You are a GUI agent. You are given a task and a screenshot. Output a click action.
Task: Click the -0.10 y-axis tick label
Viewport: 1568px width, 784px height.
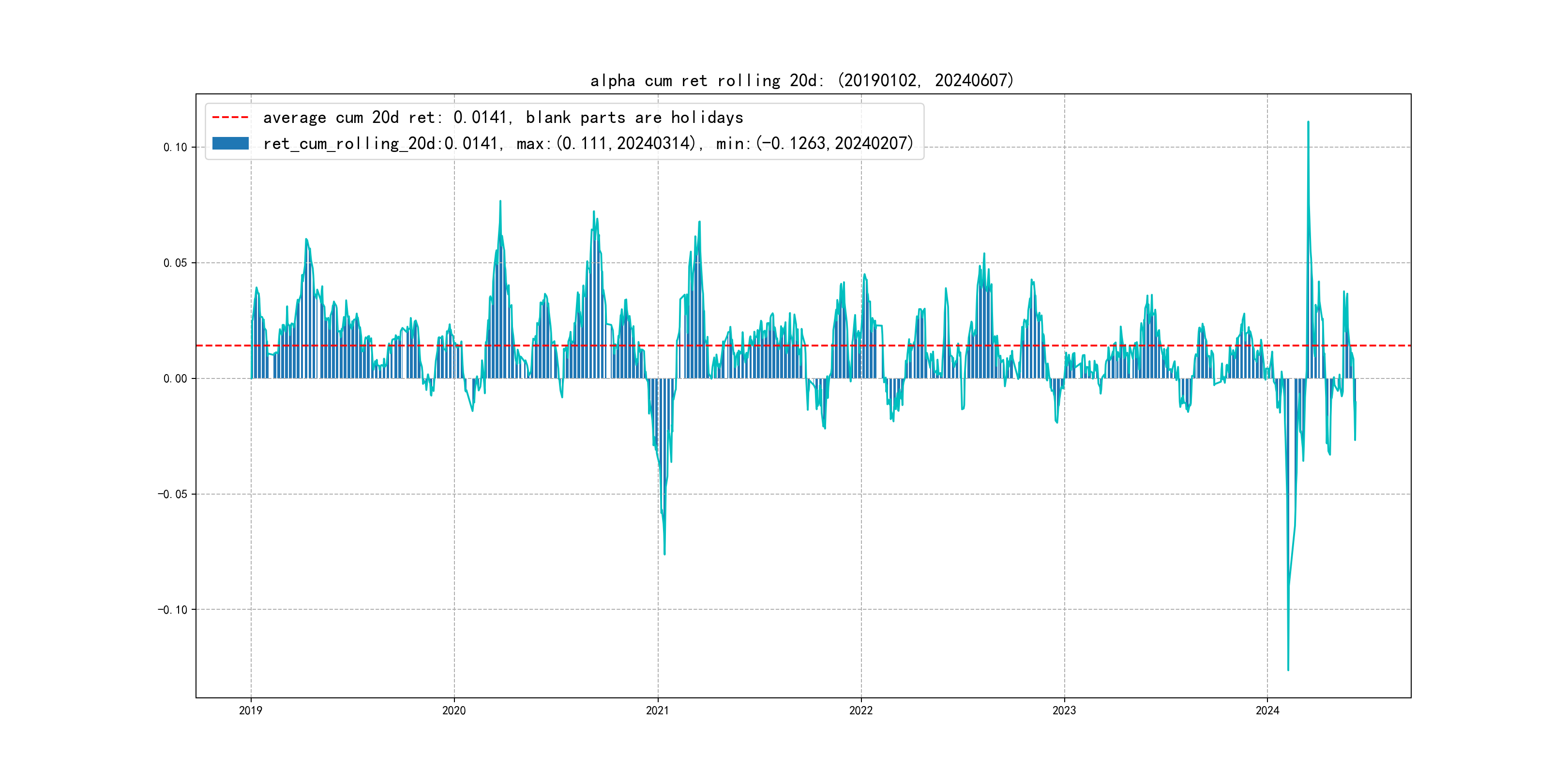point(173,610)
